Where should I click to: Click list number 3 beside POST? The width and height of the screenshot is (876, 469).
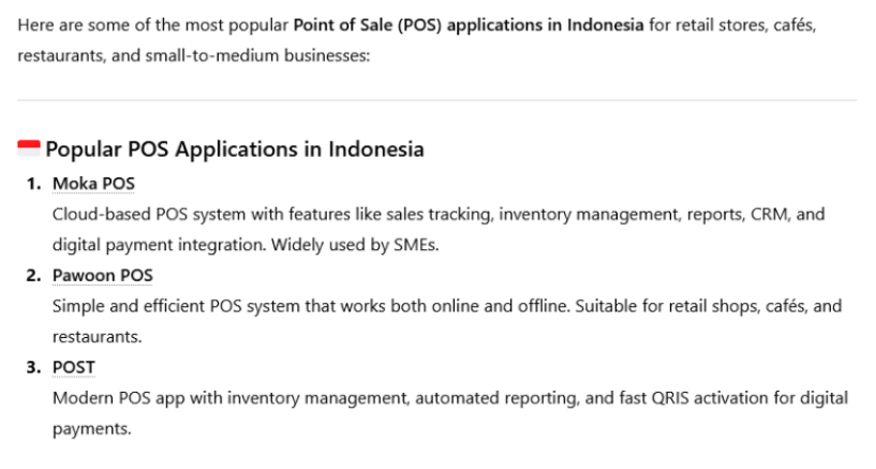pyautogui.click(x=34, y=367)
